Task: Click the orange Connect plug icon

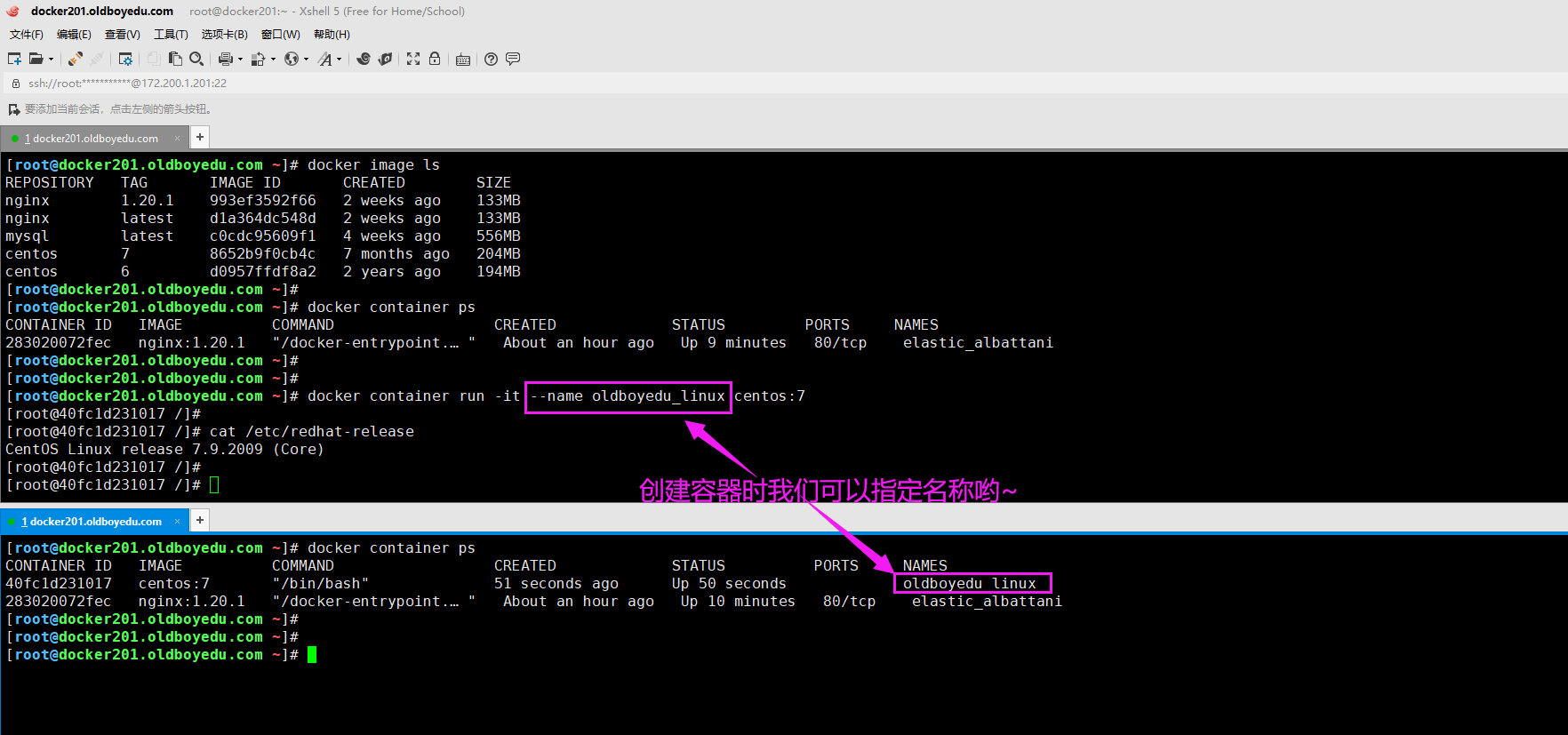Action: pyautogui.click(x=76, y=59)
